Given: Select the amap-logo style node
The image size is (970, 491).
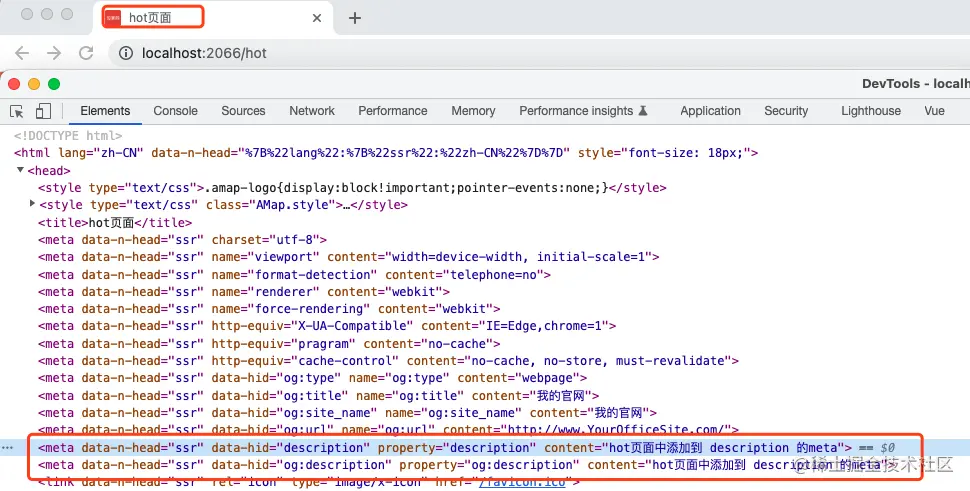Looking at the screenshot, I should [352, 187].
